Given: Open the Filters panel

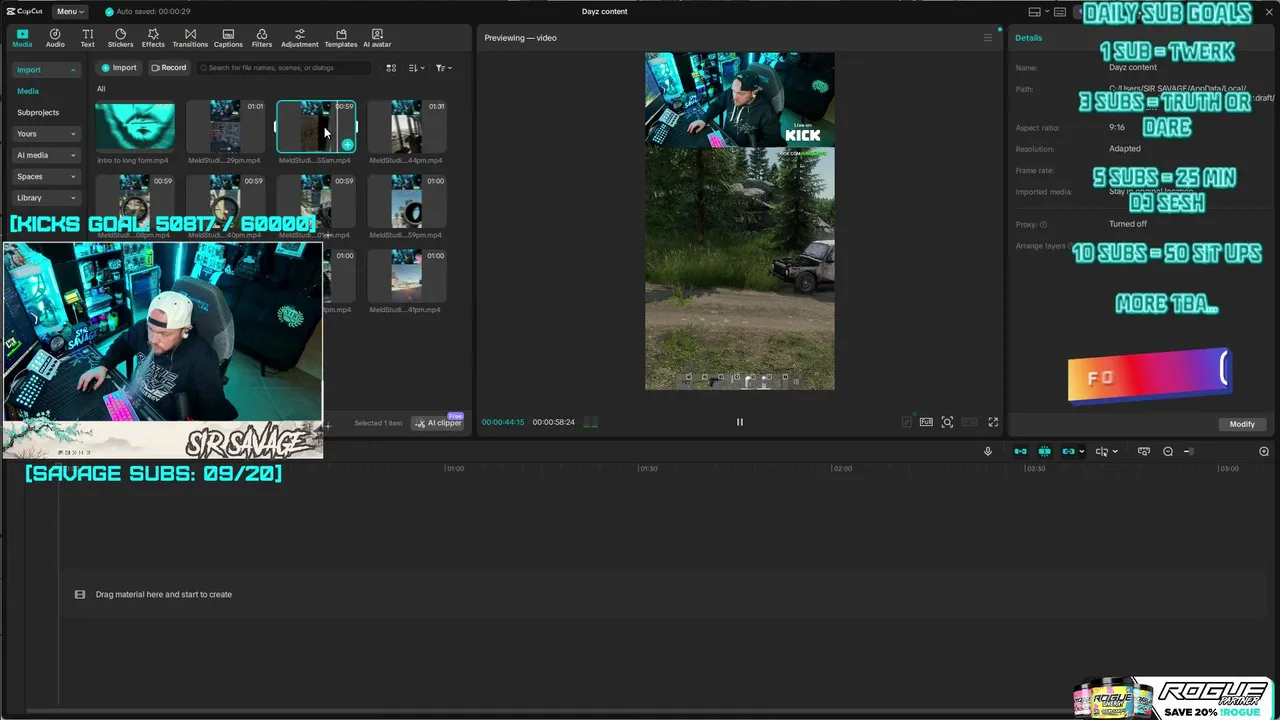Looking at the screenshot, I should 262,38.
